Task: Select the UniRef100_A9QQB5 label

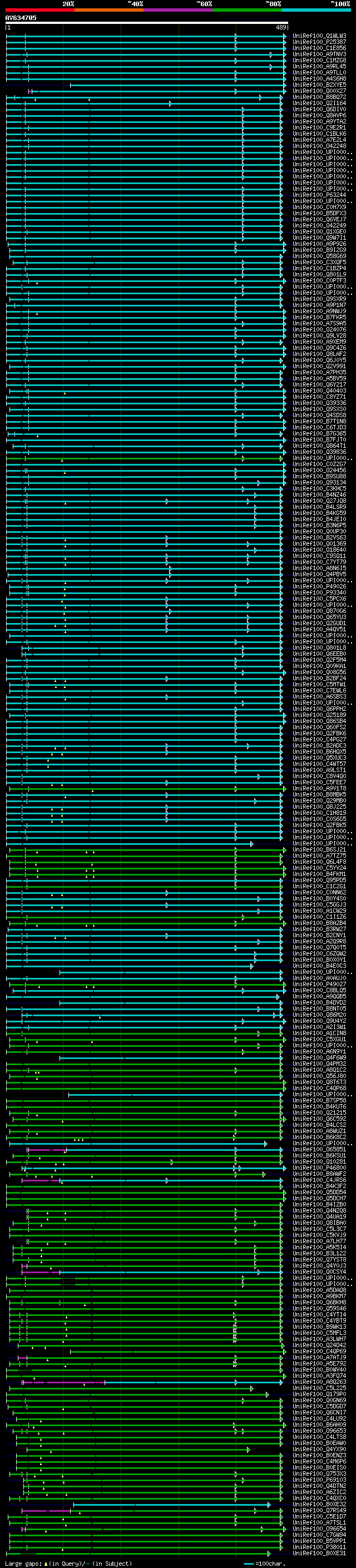Action: coord(319,996)
